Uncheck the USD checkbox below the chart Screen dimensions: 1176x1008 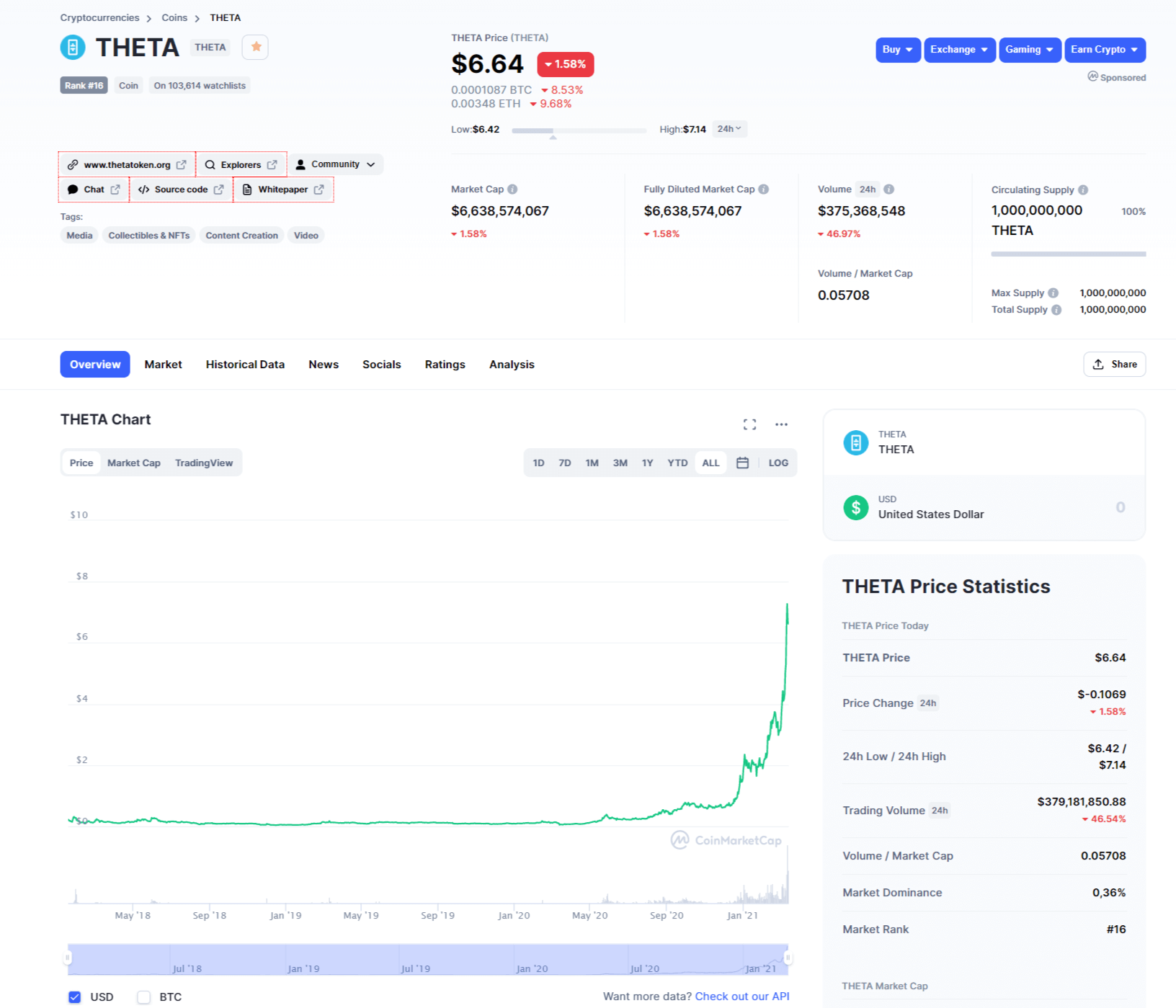pos(75,997)
